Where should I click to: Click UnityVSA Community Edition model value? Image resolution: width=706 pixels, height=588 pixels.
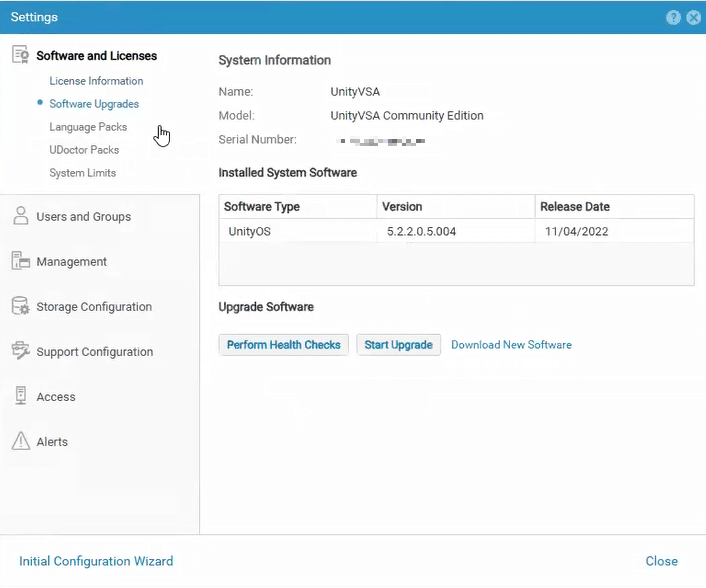(x=407, y=116)
